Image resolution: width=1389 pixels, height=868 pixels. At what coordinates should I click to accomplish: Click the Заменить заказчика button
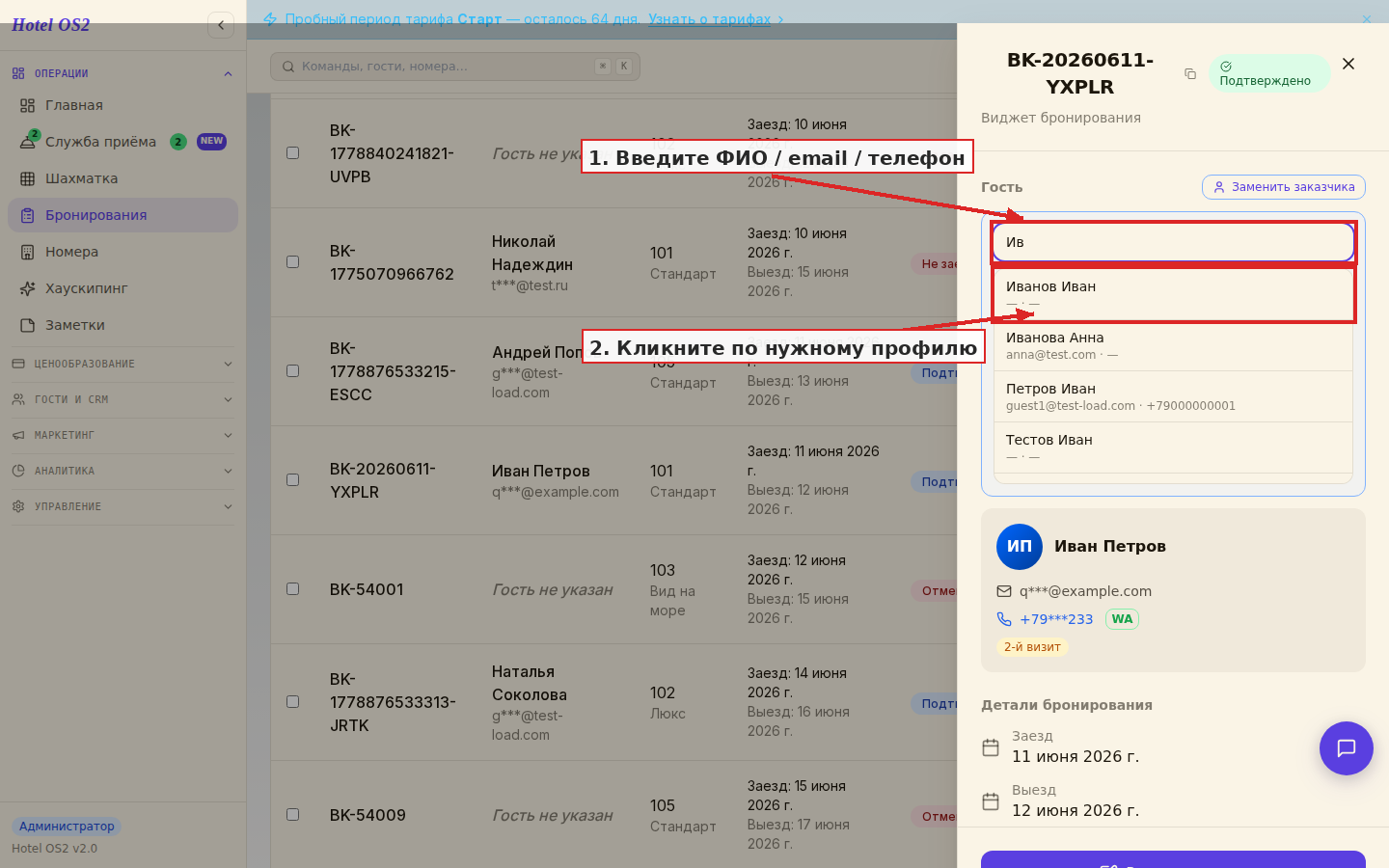coord(1284,187)
